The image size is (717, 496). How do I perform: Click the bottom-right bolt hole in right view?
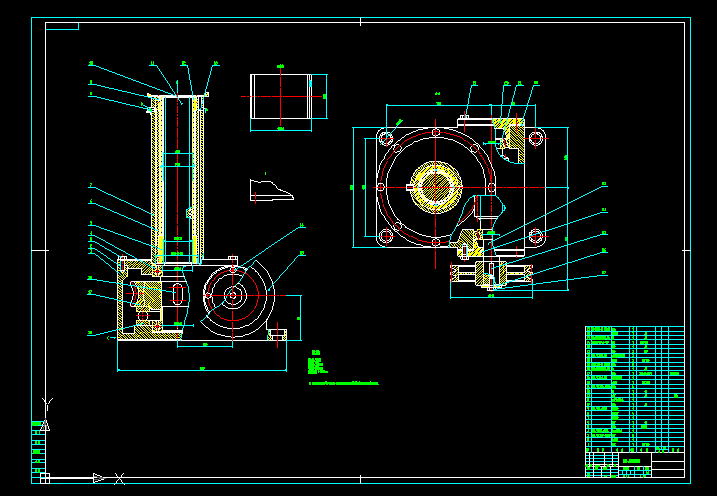[536, 236]
